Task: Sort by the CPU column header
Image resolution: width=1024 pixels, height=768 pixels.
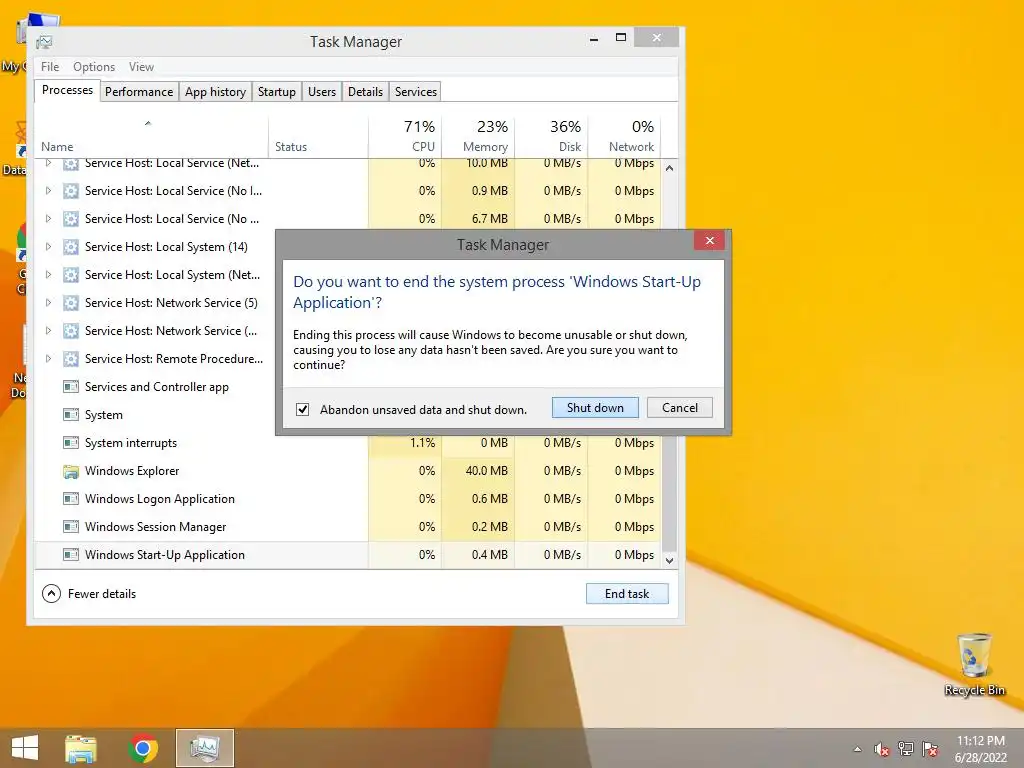Action: click(405, 137)
